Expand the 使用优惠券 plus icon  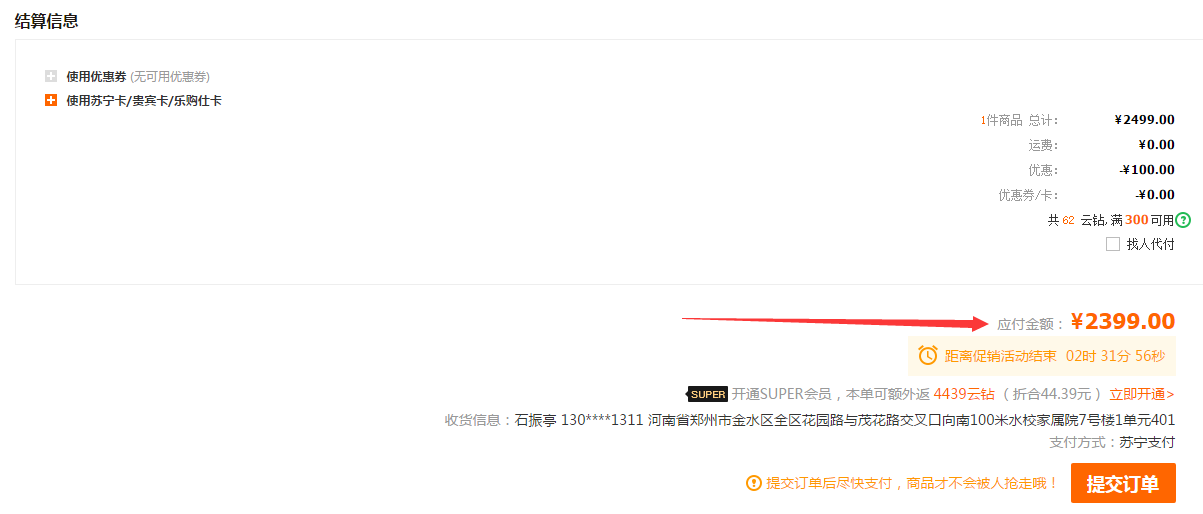(x=51, y=76)
